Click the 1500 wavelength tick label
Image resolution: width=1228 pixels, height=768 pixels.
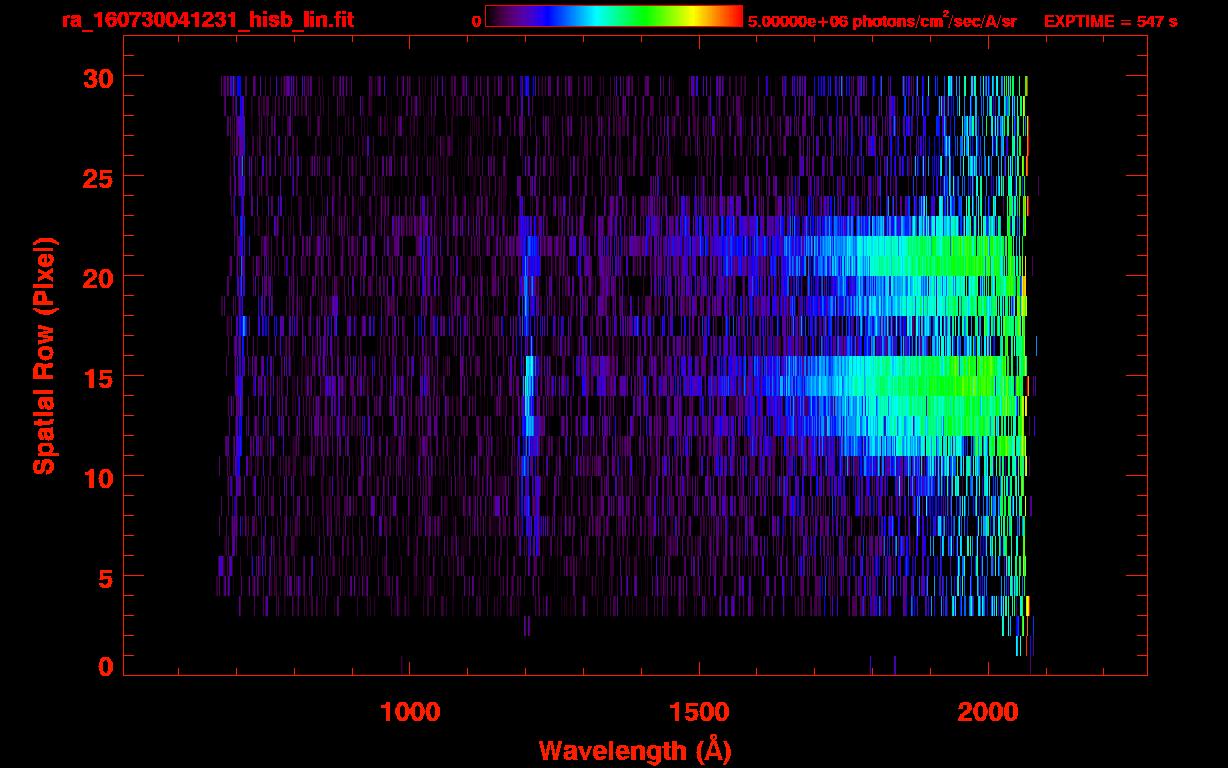699,712
